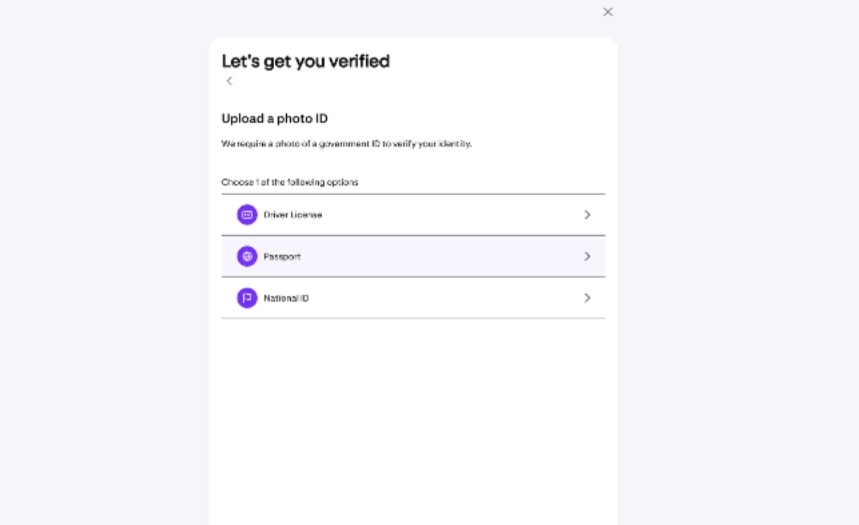Select the Passport text label
Image resolution: width=859 pixels, height=525 pixels.
click(282, 256)
